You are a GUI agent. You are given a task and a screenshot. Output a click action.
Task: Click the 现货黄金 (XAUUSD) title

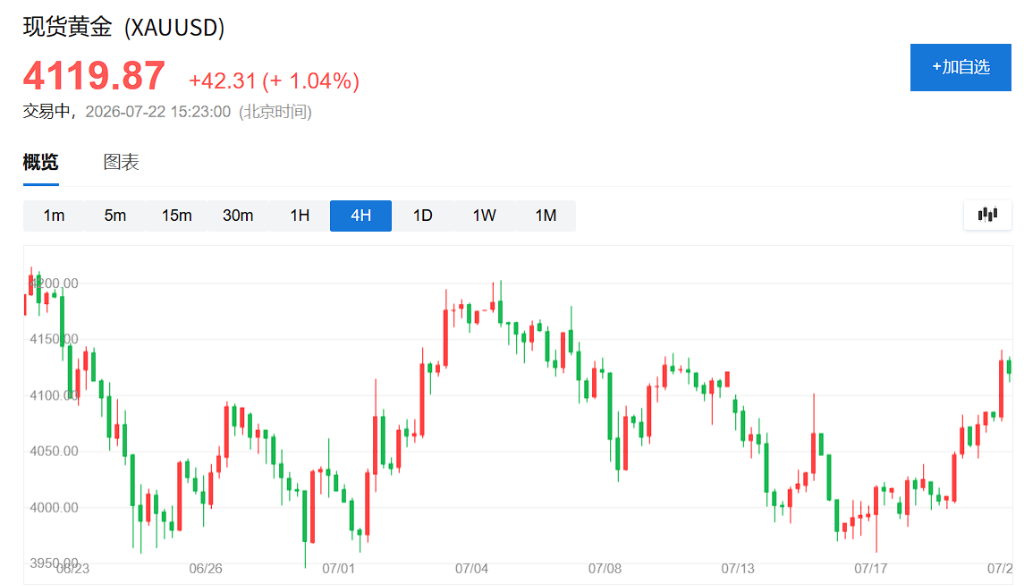coord(124,27)
